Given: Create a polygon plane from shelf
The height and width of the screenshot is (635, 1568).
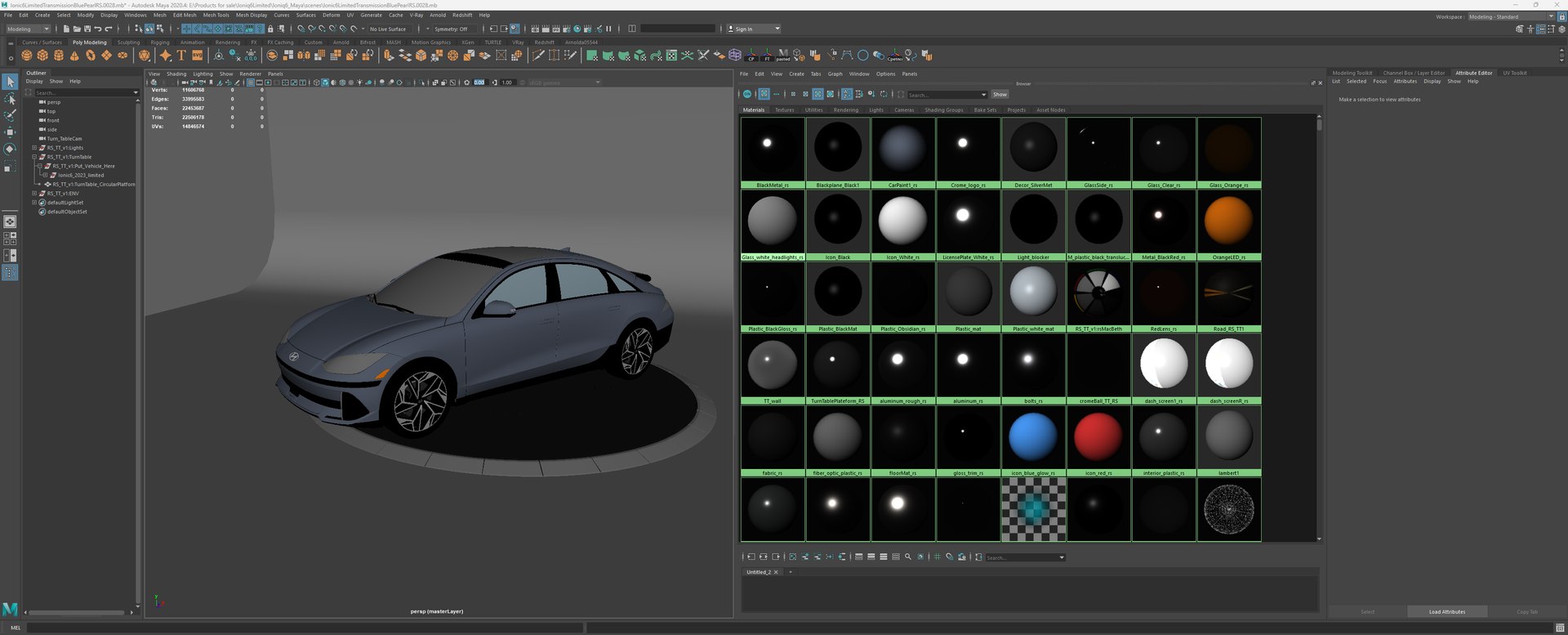Looking at the screenshot, I should [106, 55].
